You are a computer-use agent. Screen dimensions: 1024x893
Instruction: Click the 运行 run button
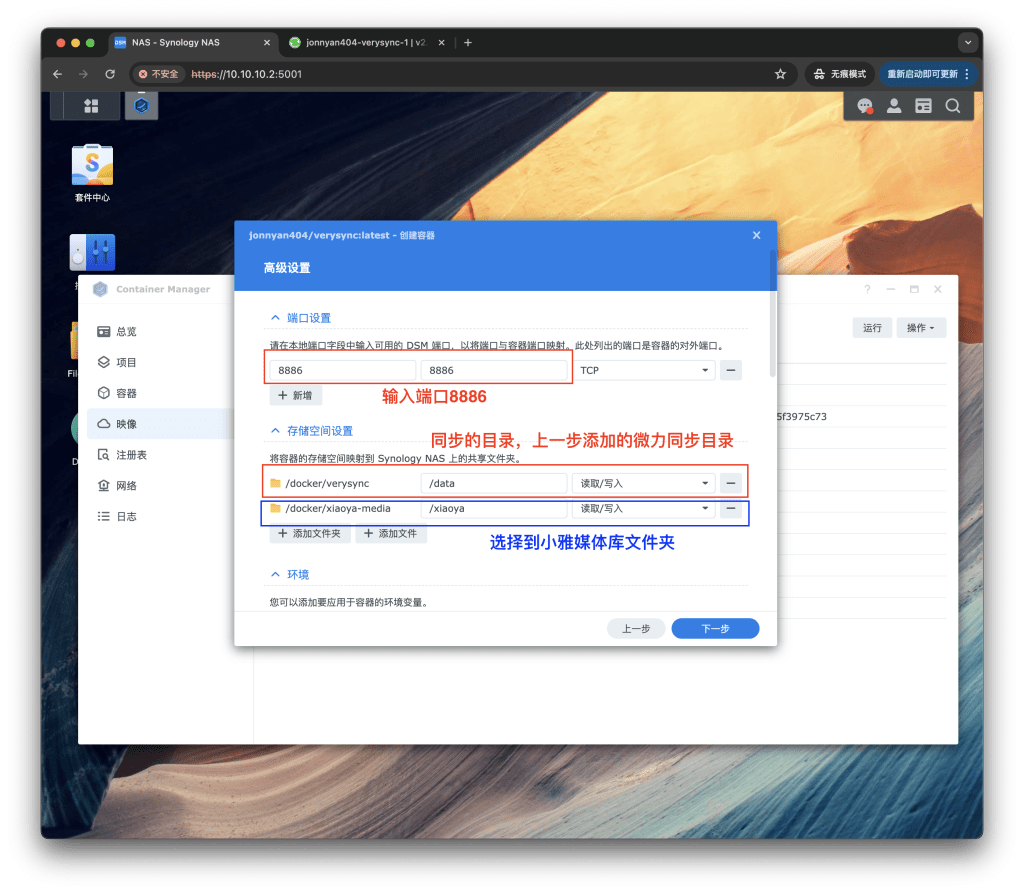[x=872, y=328]
